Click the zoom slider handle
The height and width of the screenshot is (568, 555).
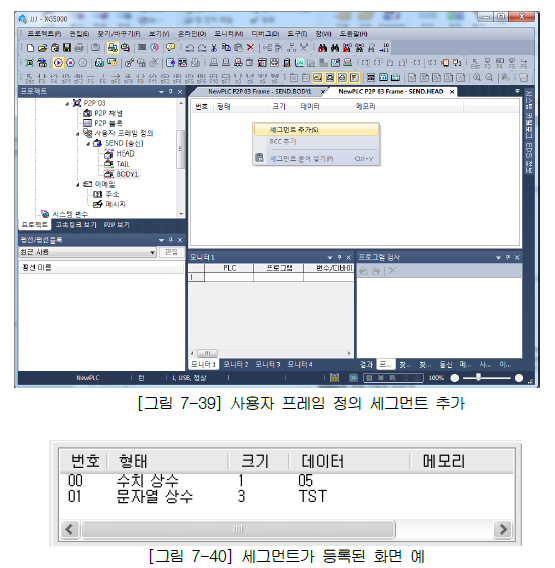click(479, 377)
